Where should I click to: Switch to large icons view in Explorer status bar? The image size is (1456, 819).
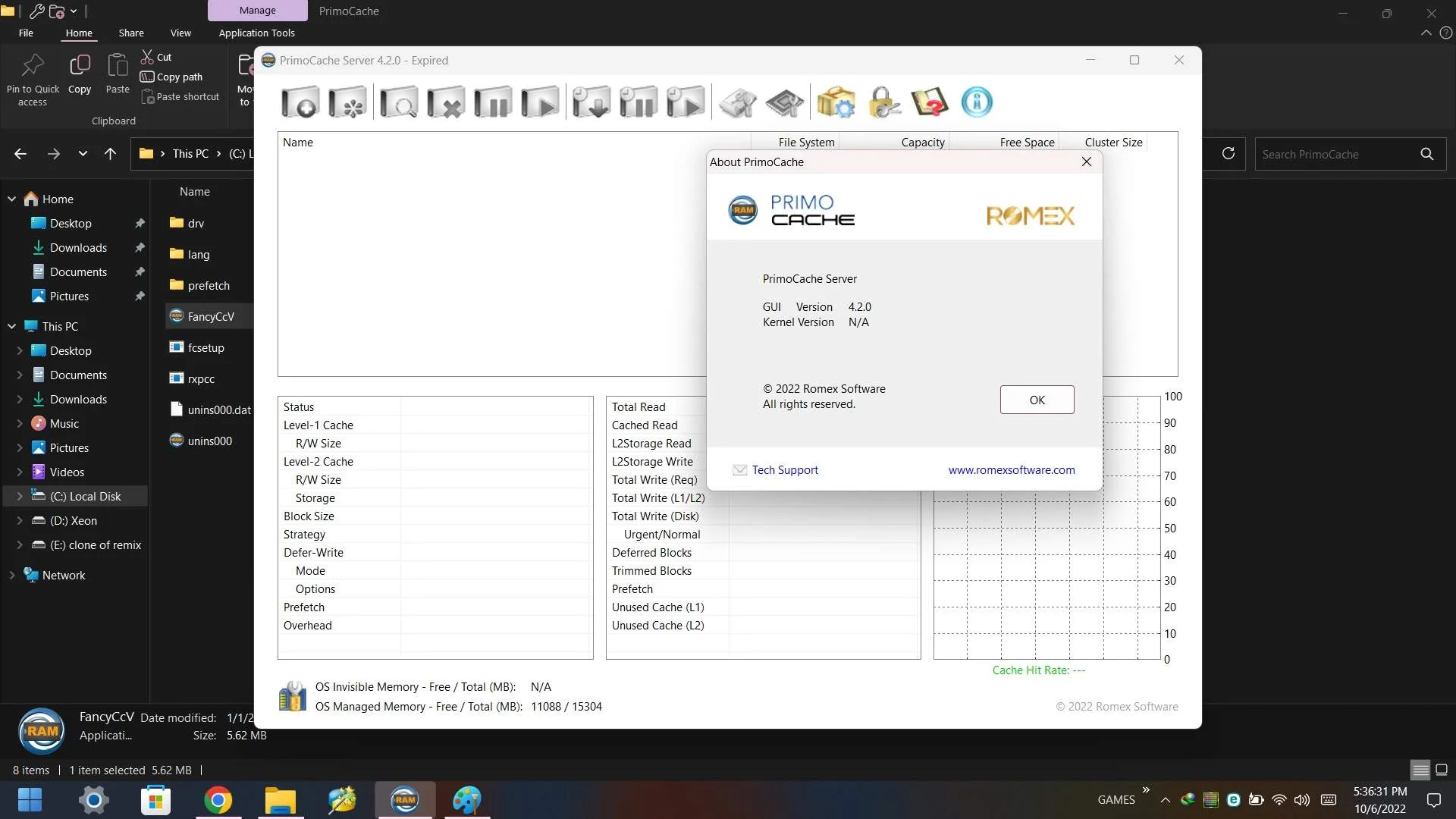coord(1442,770)
